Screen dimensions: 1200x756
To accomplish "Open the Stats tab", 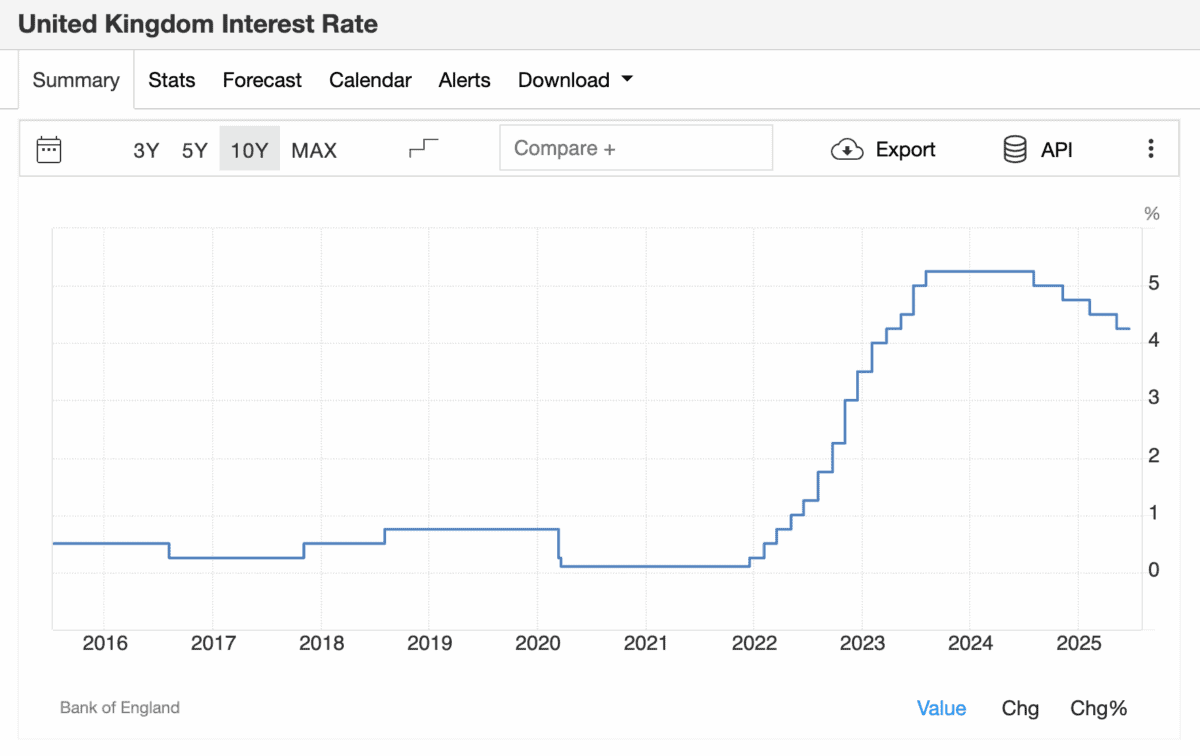I will (x=171, y=80).
